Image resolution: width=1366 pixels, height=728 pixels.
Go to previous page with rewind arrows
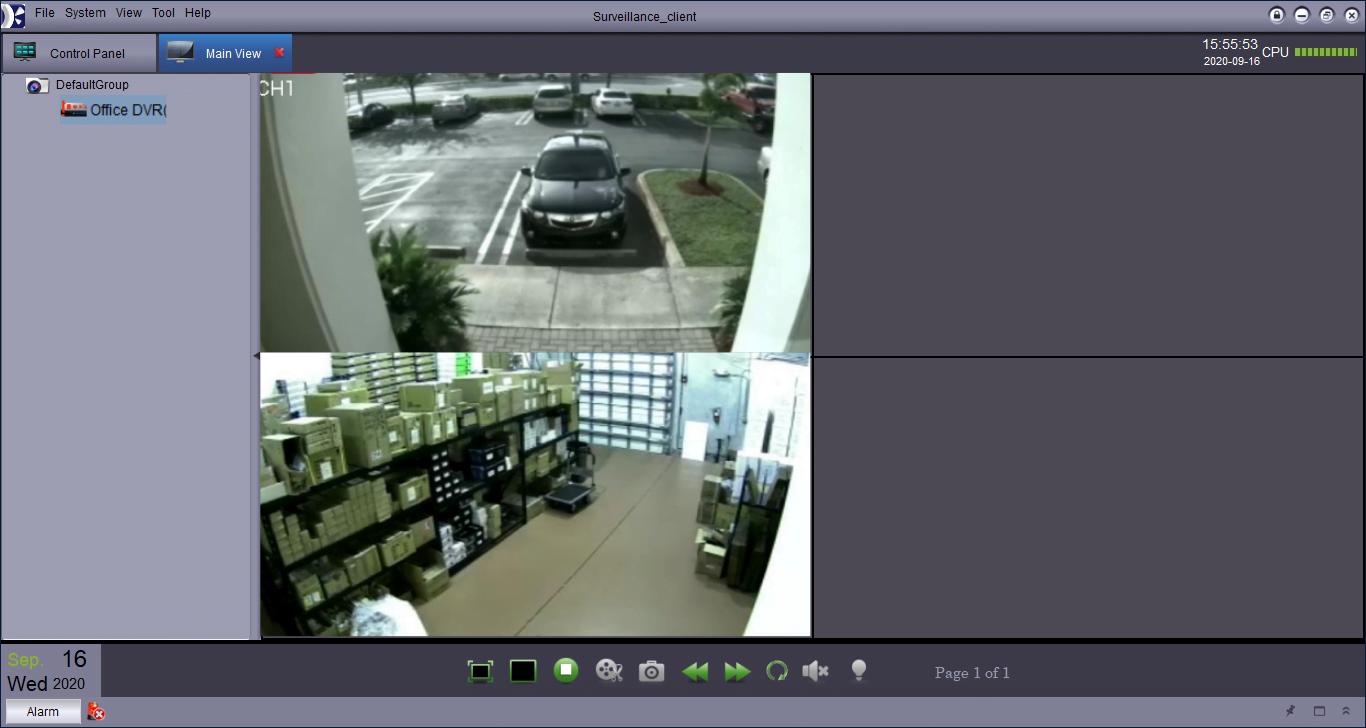[695, 672]
